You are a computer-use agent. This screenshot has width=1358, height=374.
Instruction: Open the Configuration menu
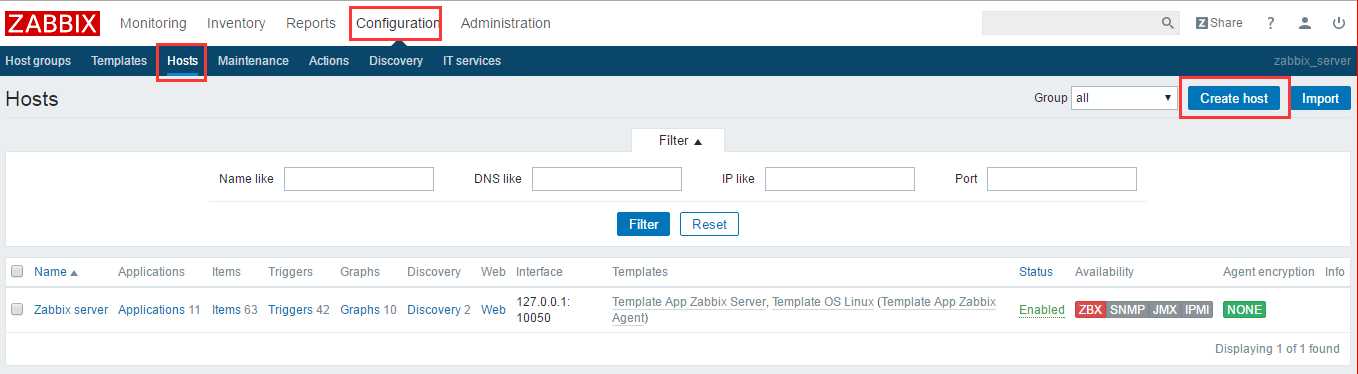point(397,23)
